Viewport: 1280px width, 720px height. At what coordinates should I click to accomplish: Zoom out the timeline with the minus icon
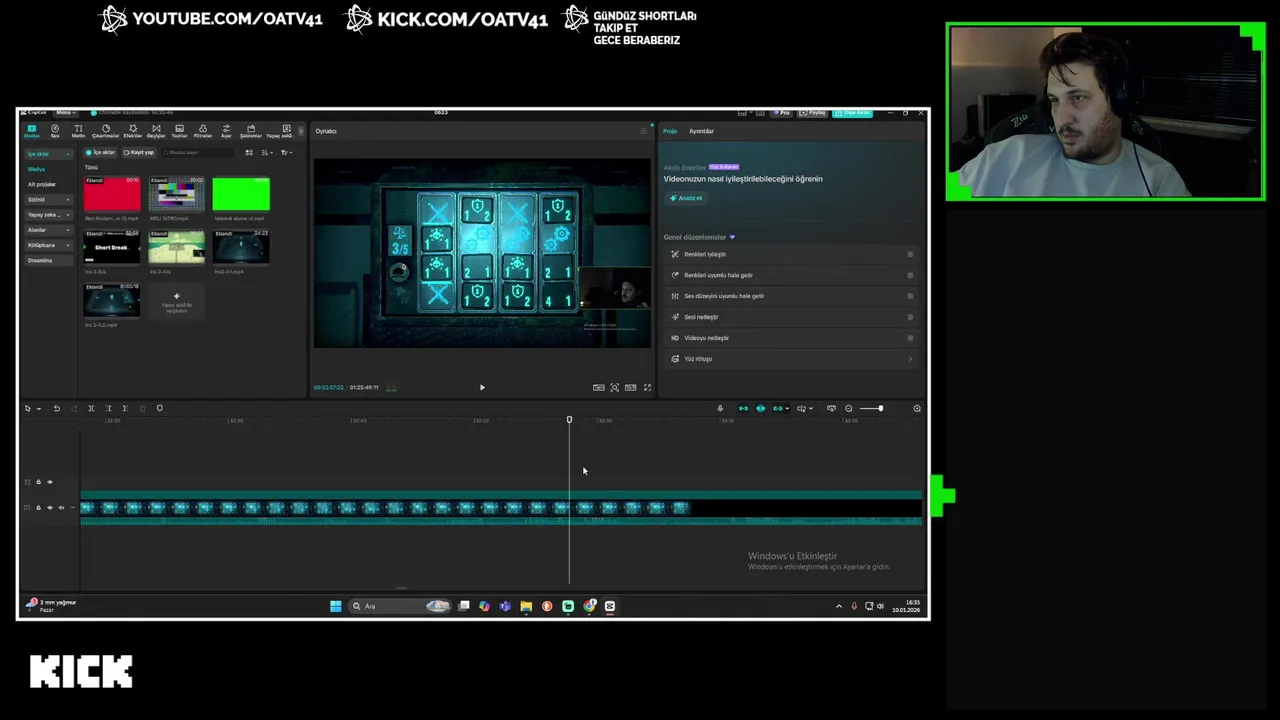(x=849, y=408)
